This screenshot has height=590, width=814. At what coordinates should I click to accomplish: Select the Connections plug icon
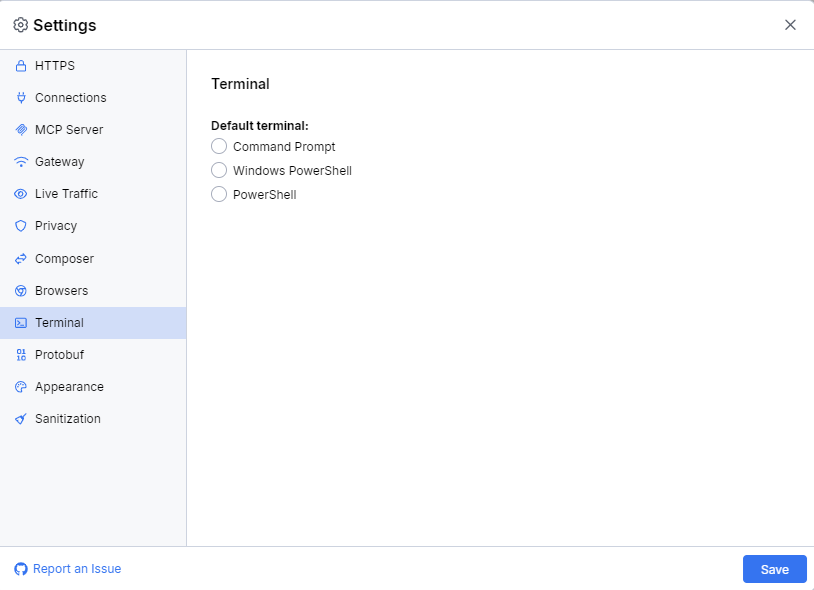[20, 97]
